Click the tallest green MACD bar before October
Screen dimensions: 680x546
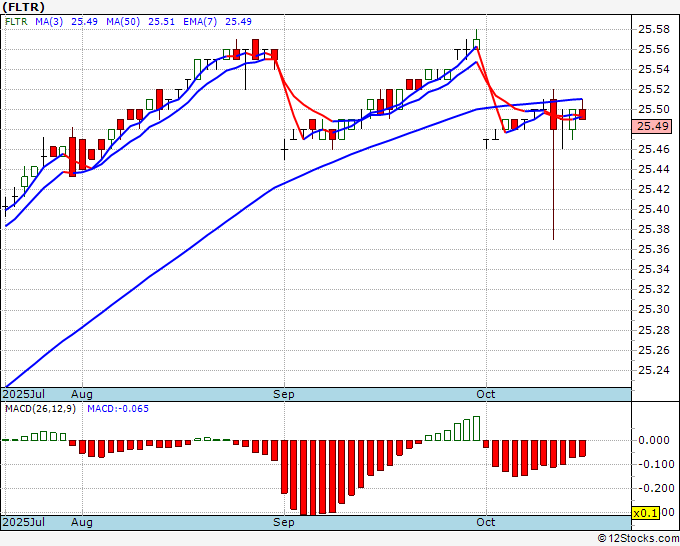click(x=477, y=428)
